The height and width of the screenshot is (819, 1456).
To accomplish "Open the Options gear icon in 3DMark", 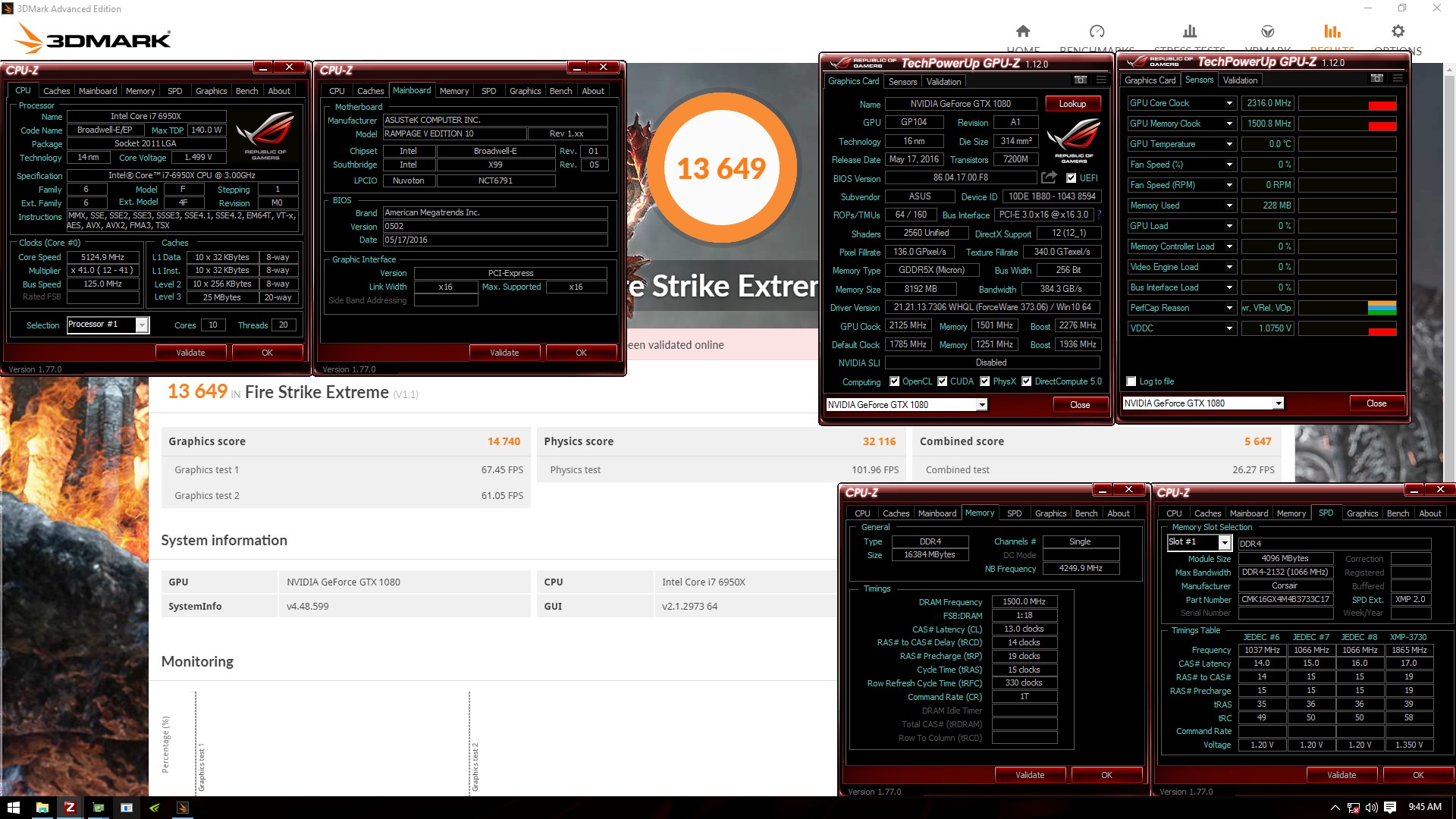I will tap(1398, 31).
